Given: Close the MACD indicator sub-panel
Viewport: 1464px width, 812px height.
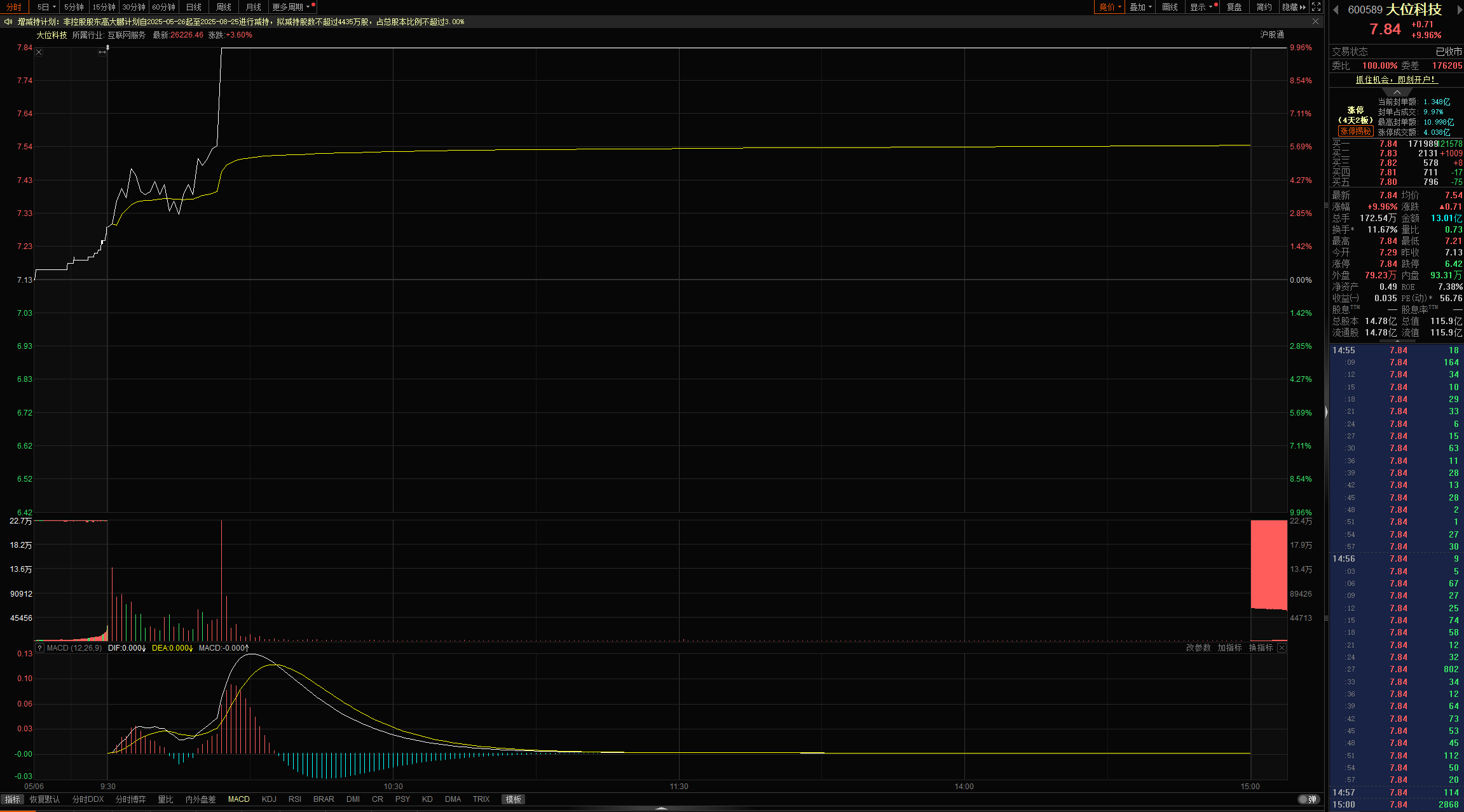Looking at the screenshot, I should [1282, 648].
